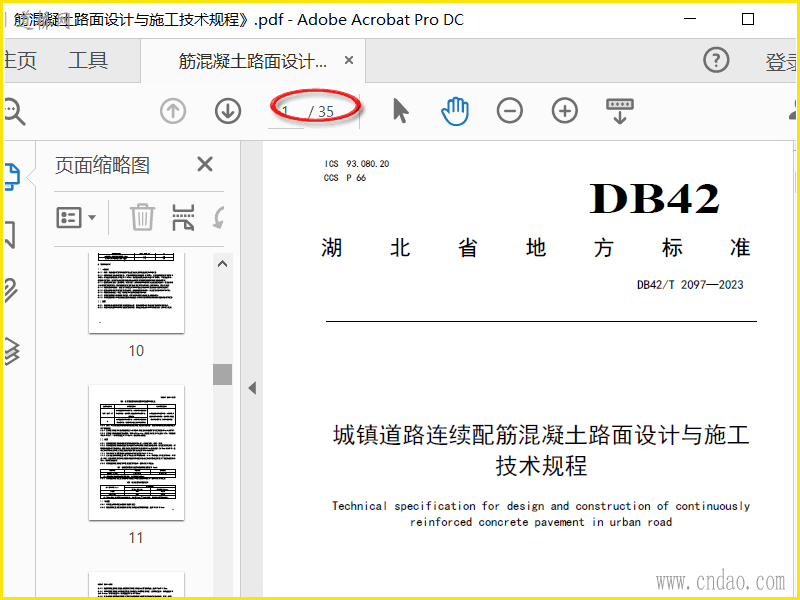Click the DB42/T 2097—2023 standard number text
Viewport: 800px width, 600px height.
690,284
